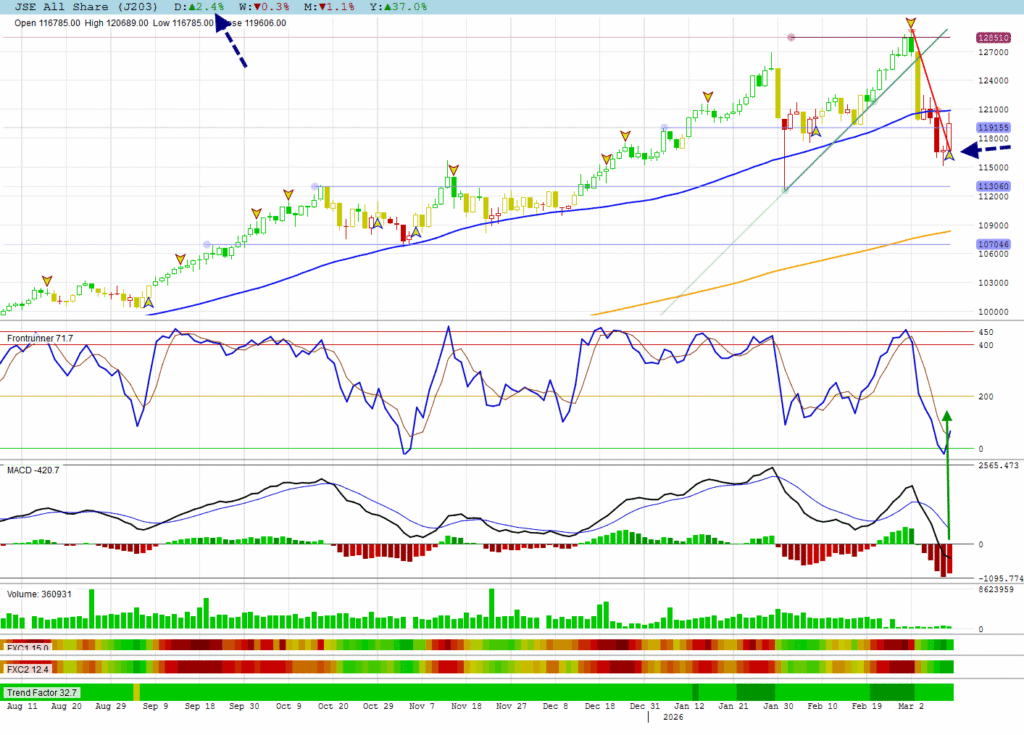Click the FXC2 12.4 heatmap label
Image resolution: width=1024 pixels, height=735 pixels.
pyautogui.click(x=30, y=667)
